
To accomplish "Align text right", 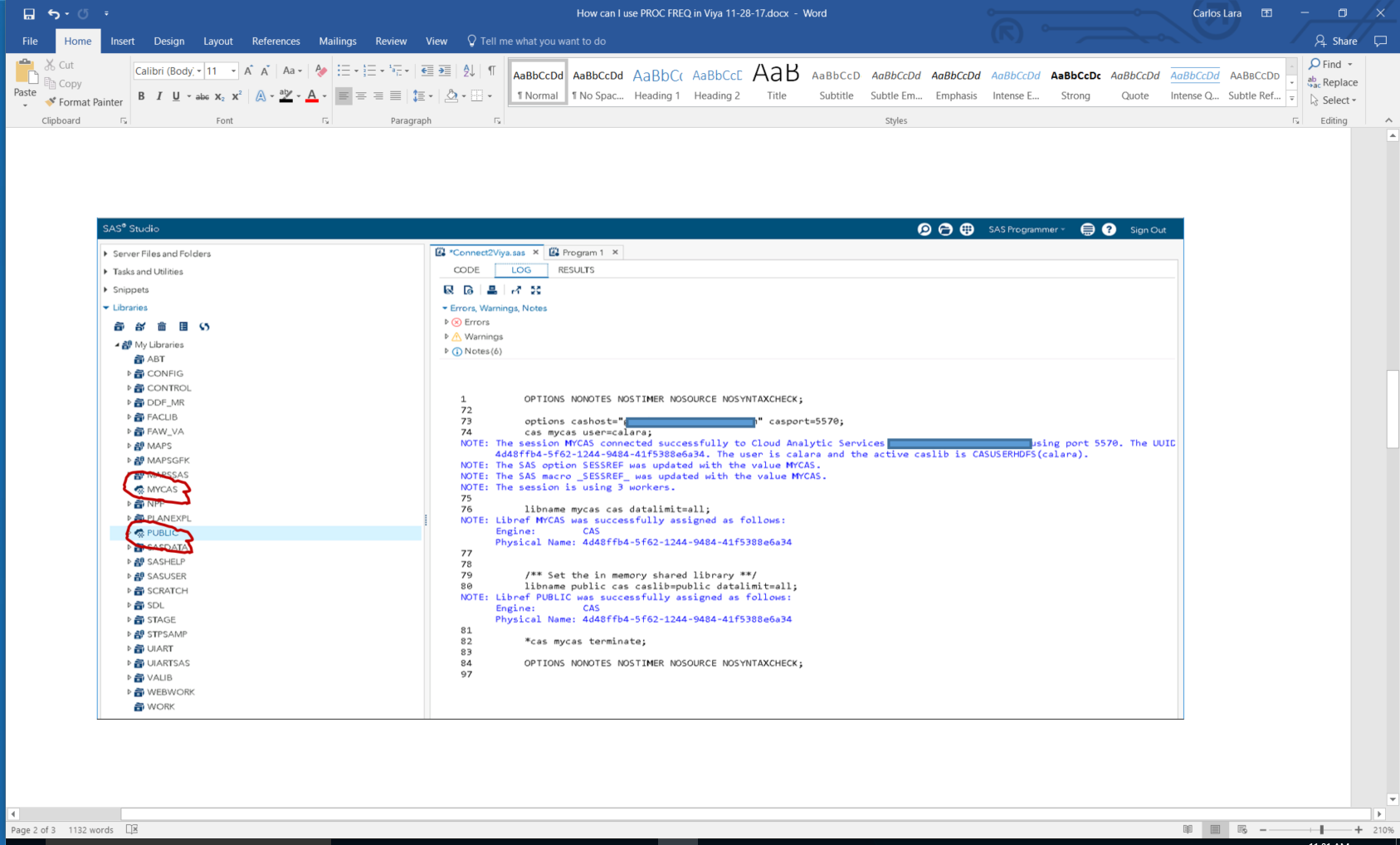I will pos(378,96).
